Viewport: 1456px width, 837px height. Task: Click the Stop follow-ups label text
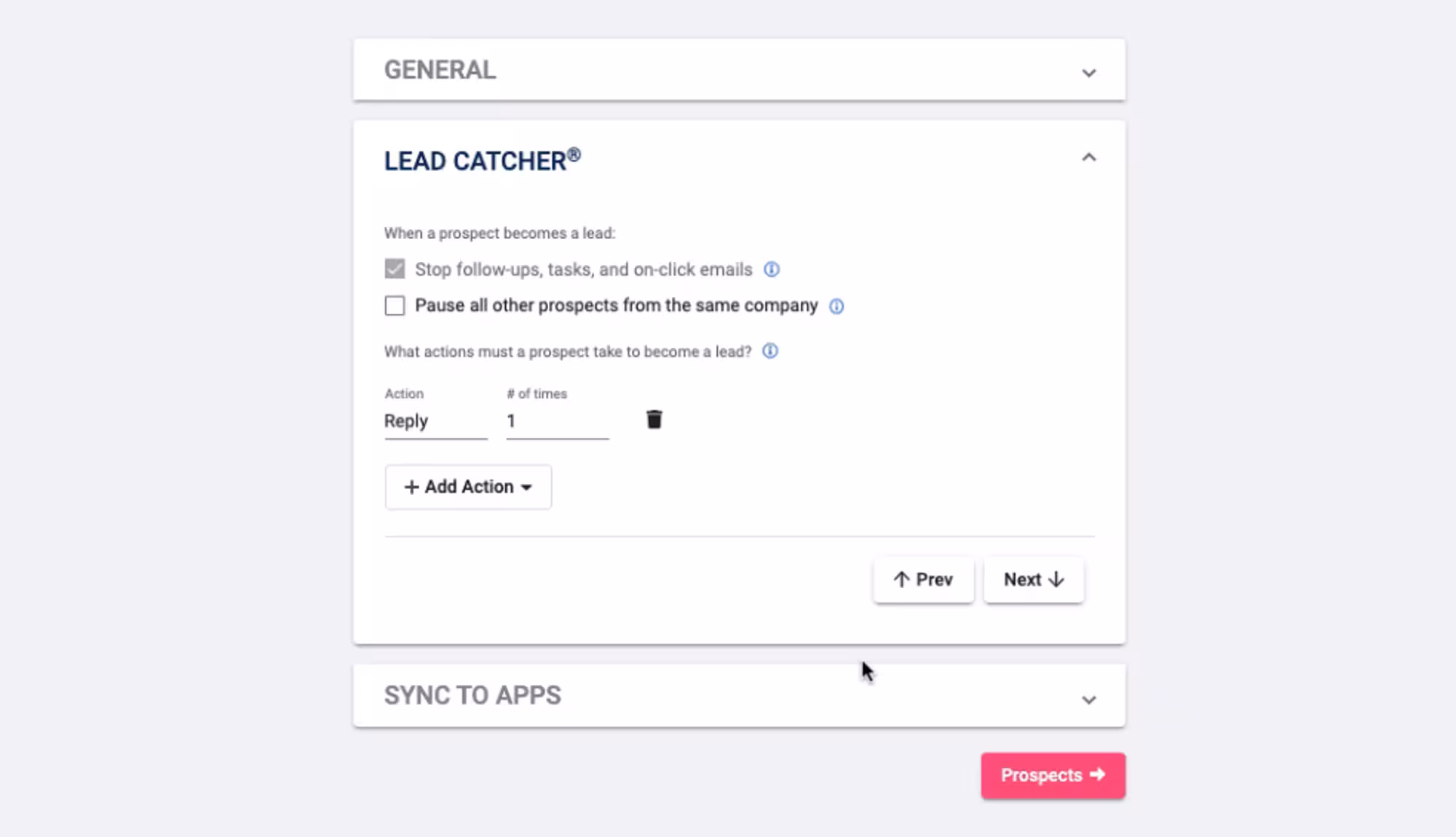click(x=583, y=270)
